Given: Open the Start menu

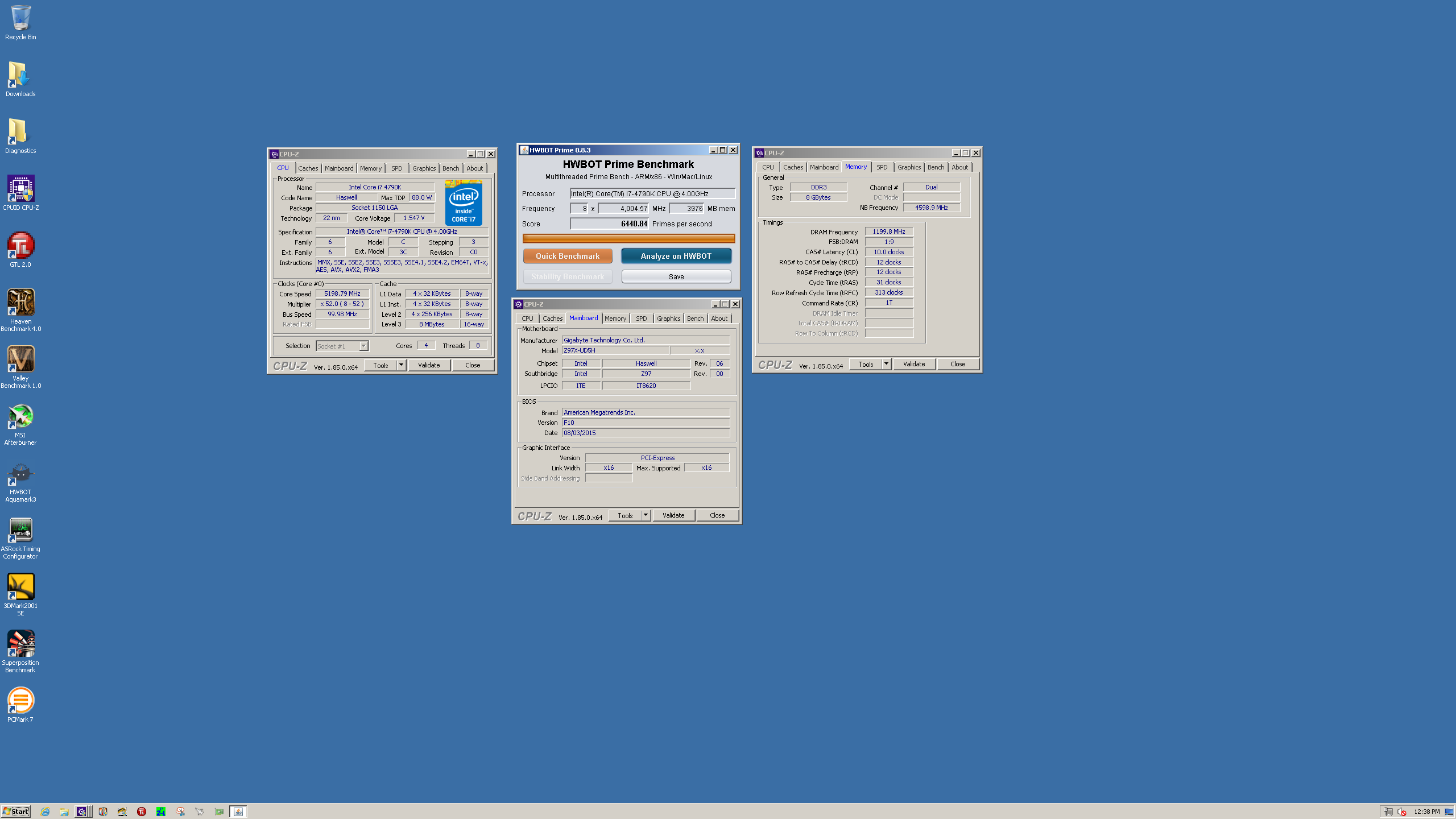Looking at the screenshot, I should 16,812.
